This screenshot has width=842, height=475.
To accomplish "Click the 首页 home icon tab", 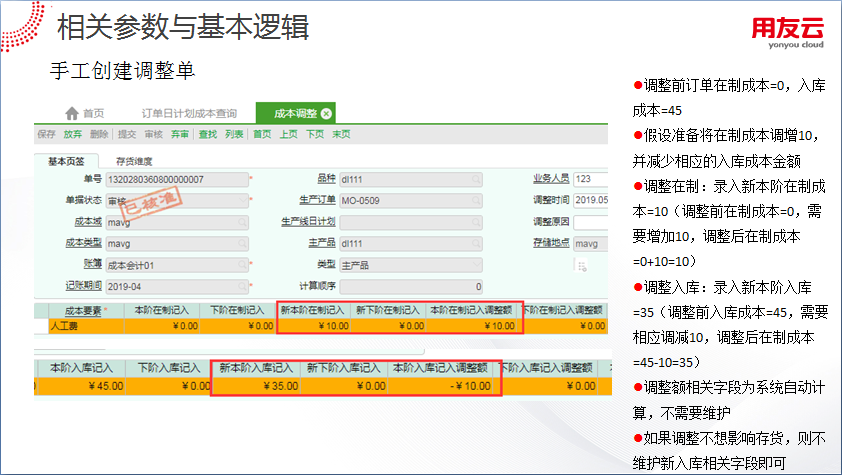I will [x=83, y=113].
